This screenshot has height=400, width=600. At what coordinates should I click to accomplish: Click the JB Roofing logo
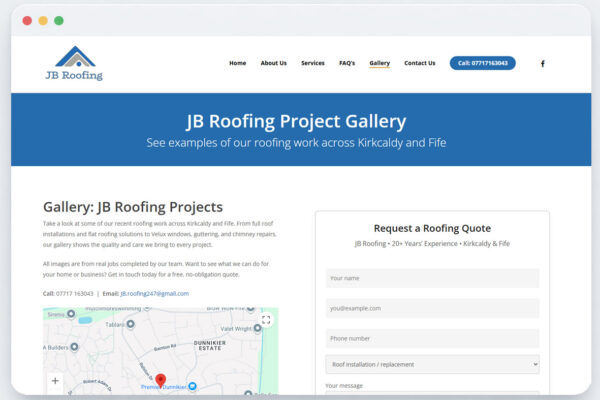tap(74, 62)
